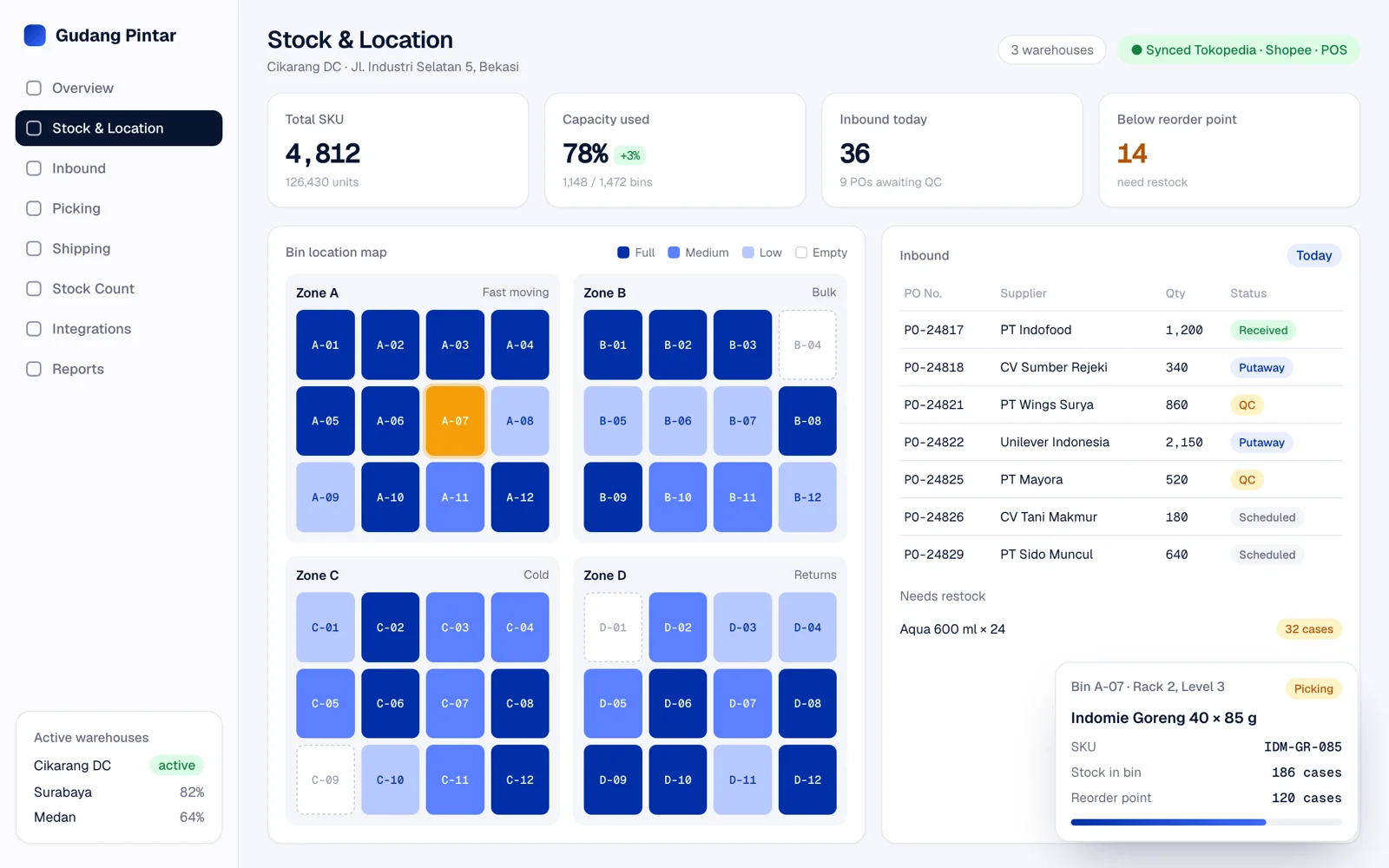The image size is (1389, 868).
Task: Select bin B-08 in Zone B
Action: pyautogui.click(x=807, y=421)
